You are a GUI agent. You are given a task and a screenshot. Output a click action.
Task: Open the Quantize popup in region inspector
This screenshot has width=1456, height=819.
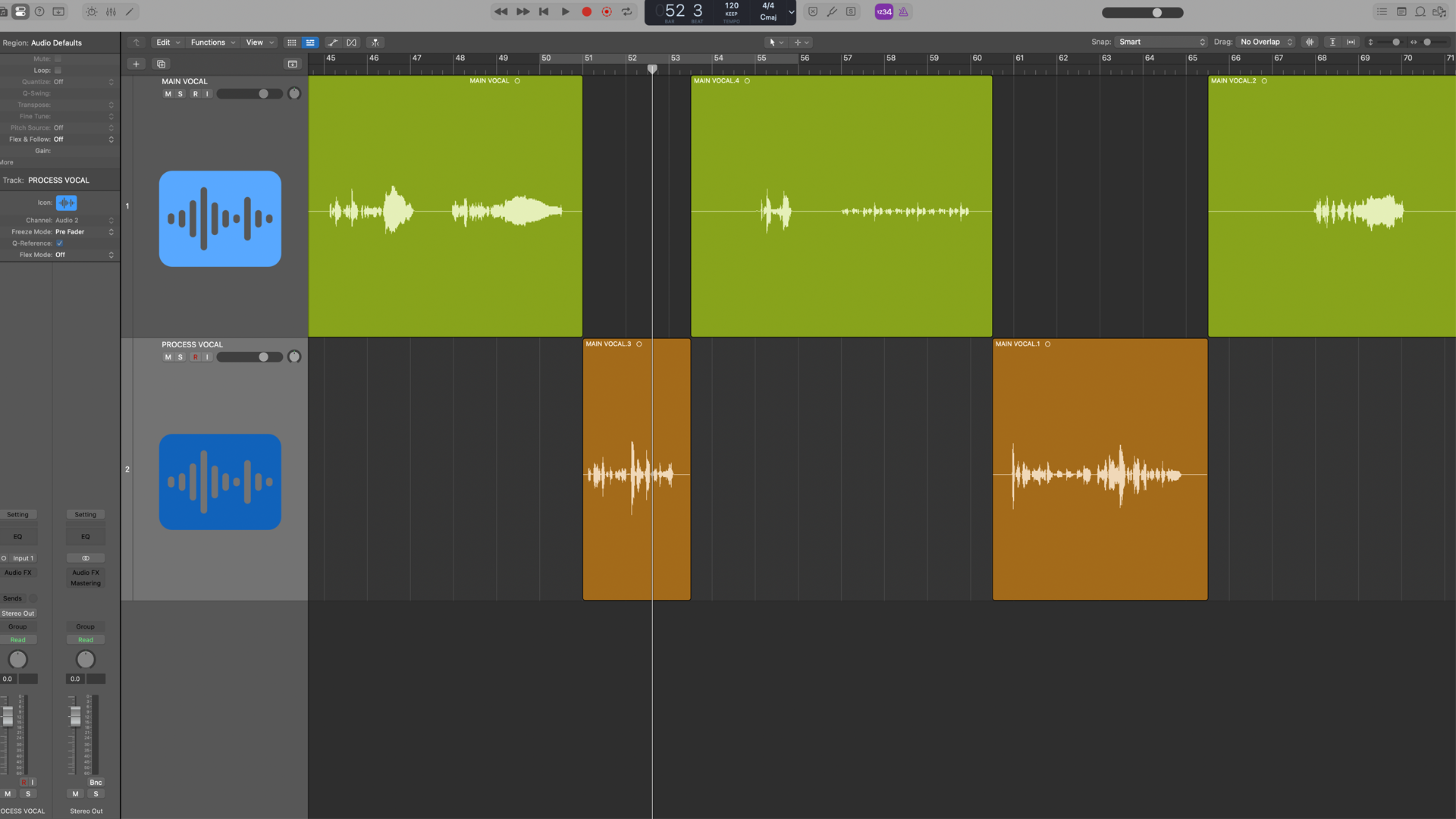point(84,82)
